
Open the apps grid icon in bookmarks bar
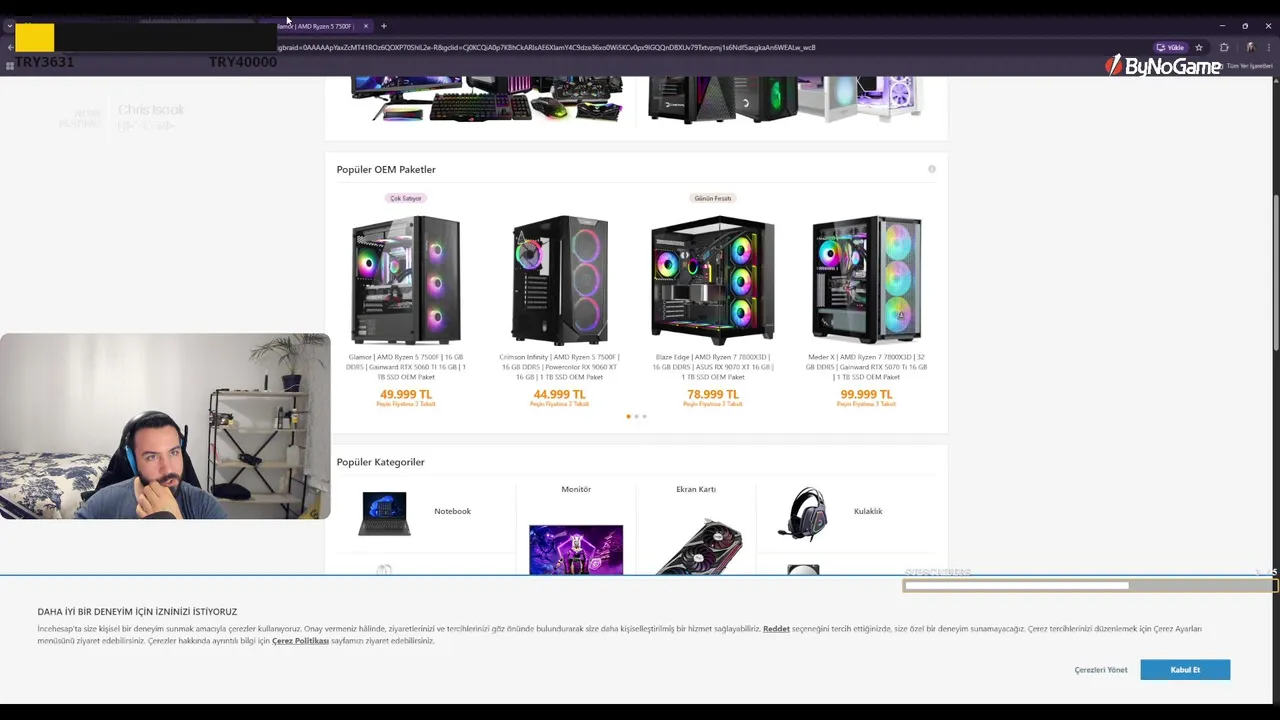coord(10,66)
